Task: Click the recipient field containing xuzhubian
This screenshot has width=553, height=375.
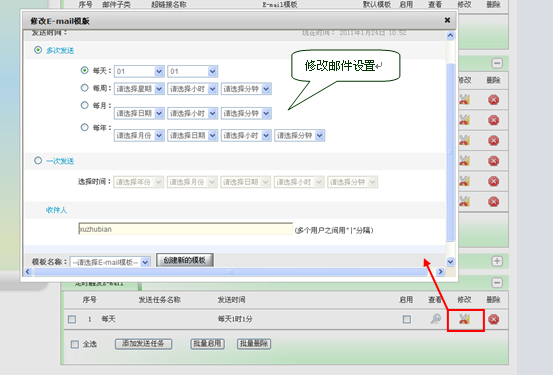Action: click(x=186, y=229)
